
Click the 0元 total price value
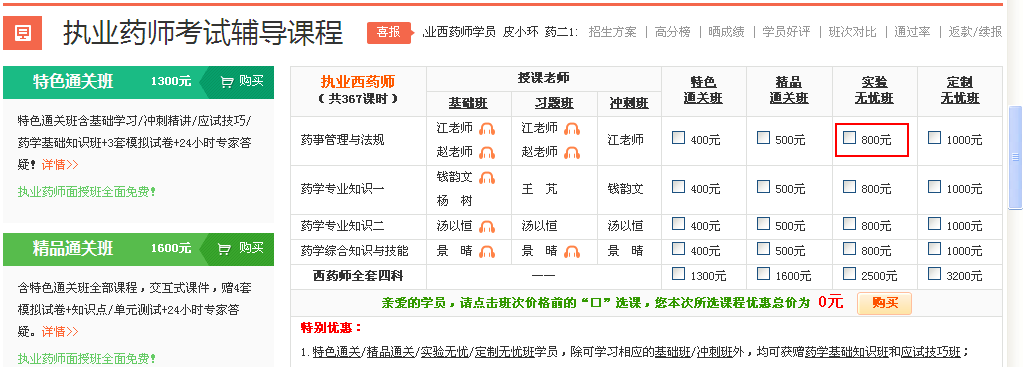(830, 302)
